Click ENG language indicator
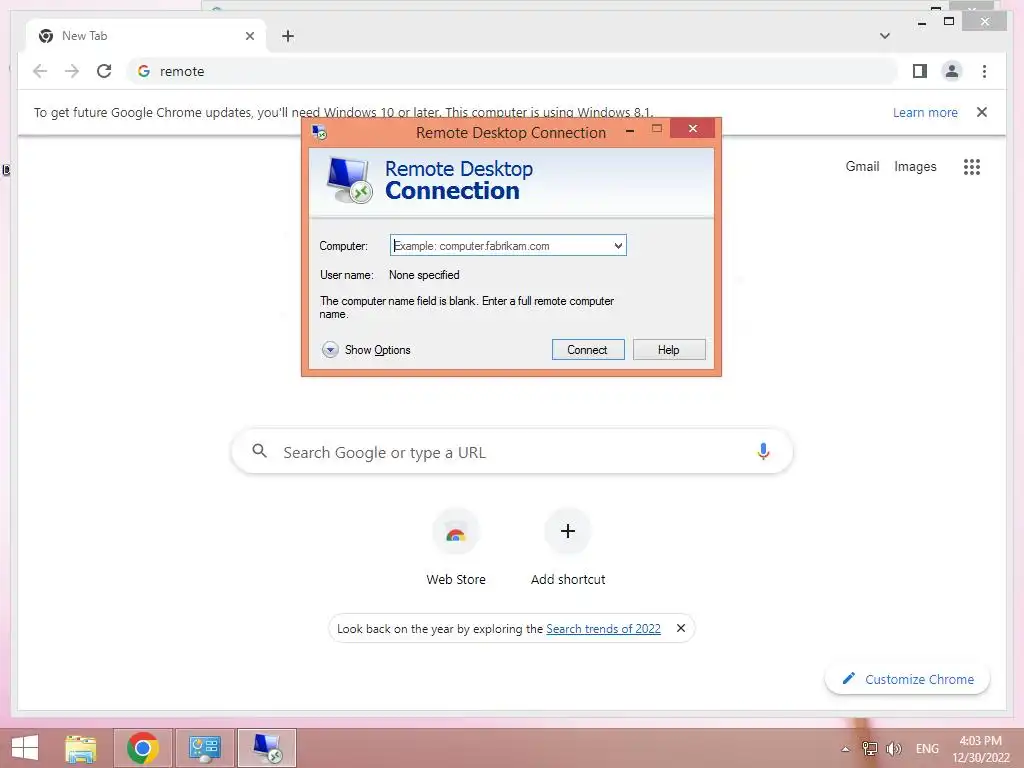 (927, 748)
